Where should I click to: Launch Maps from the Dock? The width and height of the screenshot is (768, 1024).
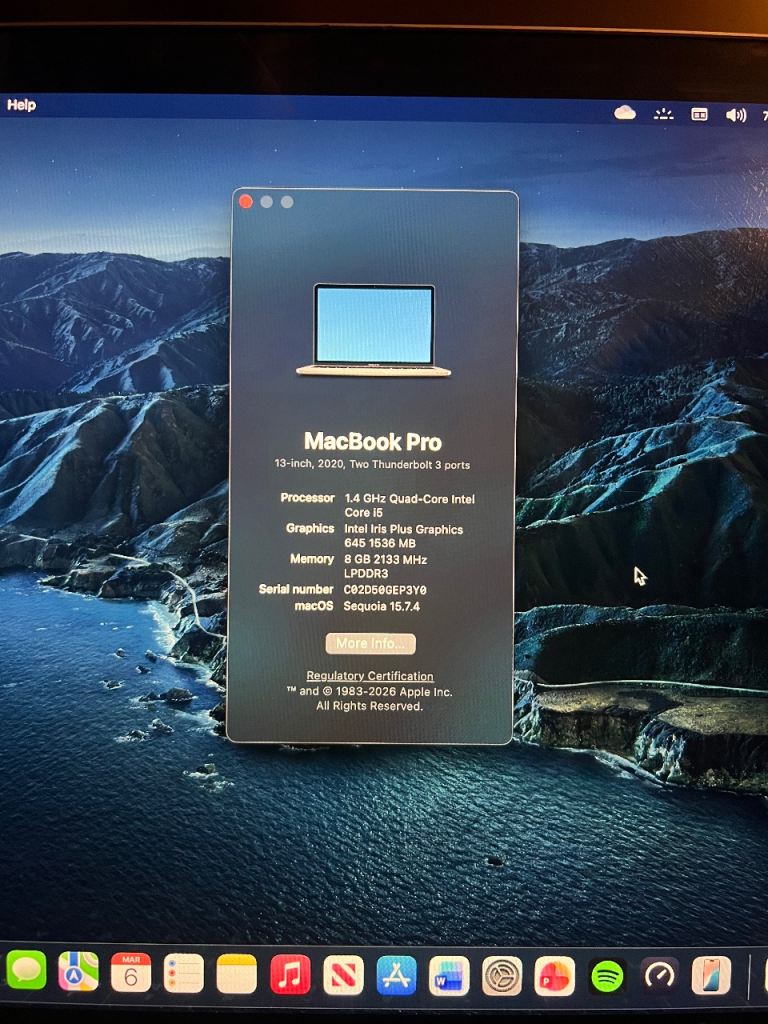click(79, 971)
